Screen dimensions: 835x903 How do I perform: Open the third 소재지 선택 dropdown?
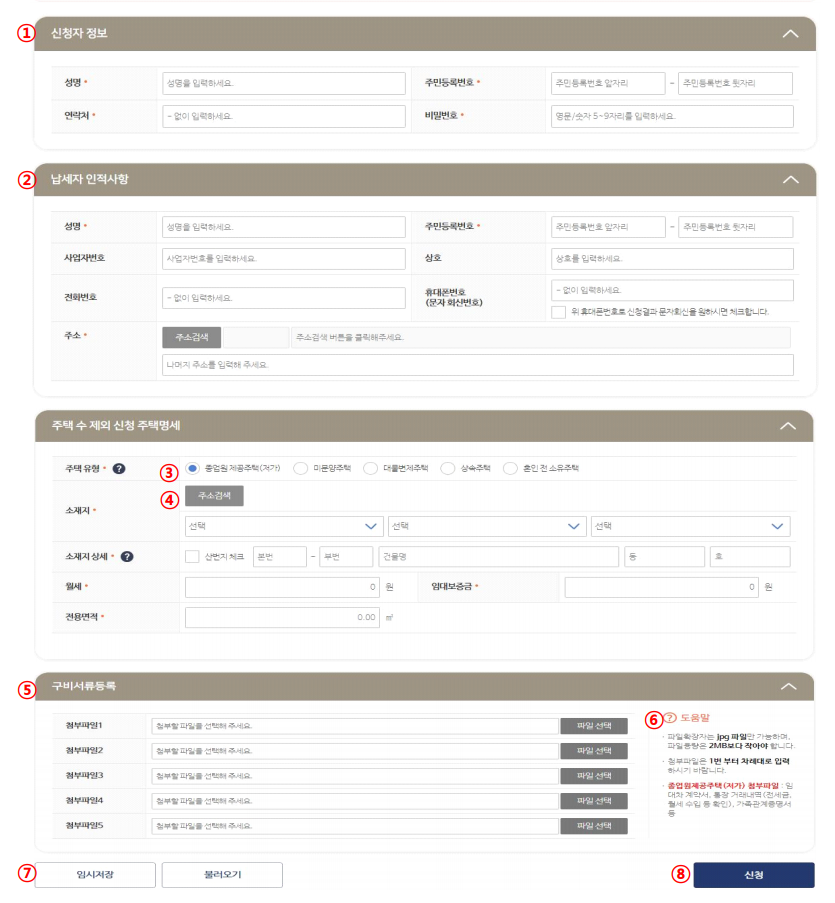[x=690, y=526]
